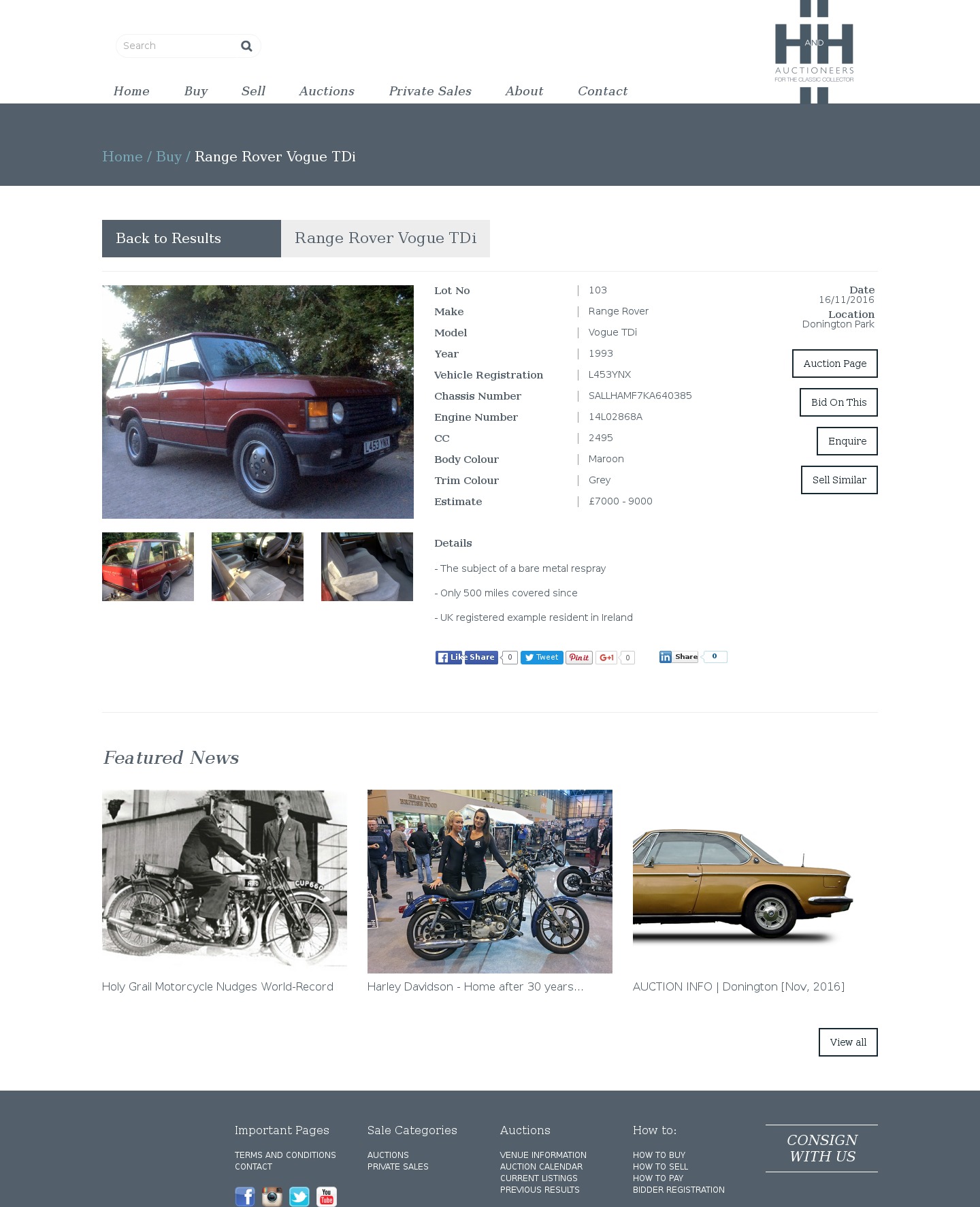Viewport: 980px width, 1207px height.
Task: Open the Facebook footer icon
Action: [x=245, y=1196]
